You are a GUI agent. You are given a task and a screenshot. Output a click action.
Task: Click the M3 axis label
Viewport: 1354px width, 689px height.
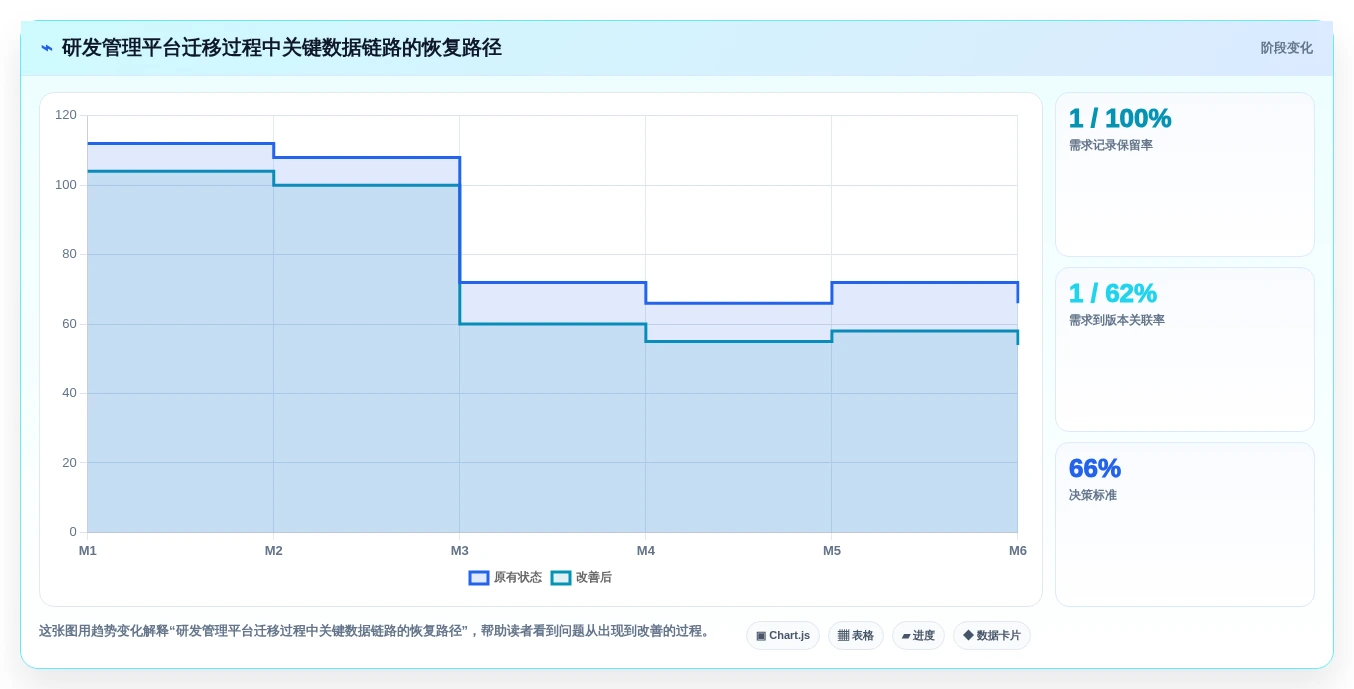click(460, 551)
